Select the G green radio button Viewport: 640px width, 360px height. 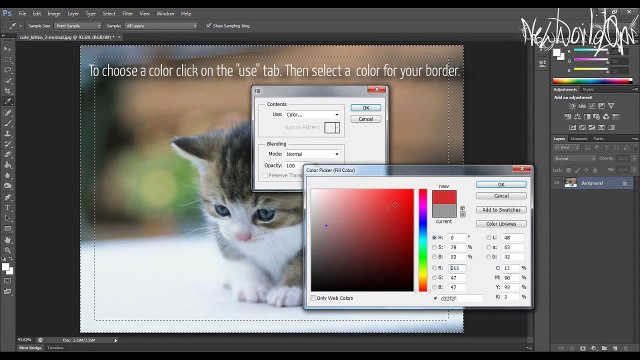click(x=434, y=278)
